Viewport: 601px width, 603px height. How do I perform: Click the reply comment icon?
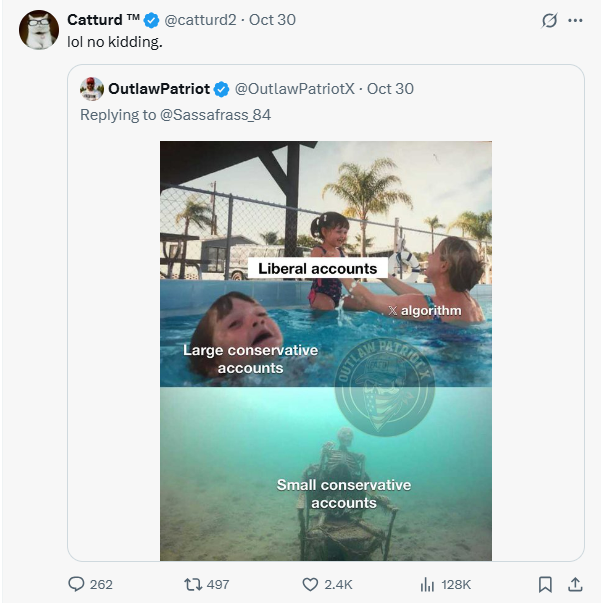[x=77, y=584]
